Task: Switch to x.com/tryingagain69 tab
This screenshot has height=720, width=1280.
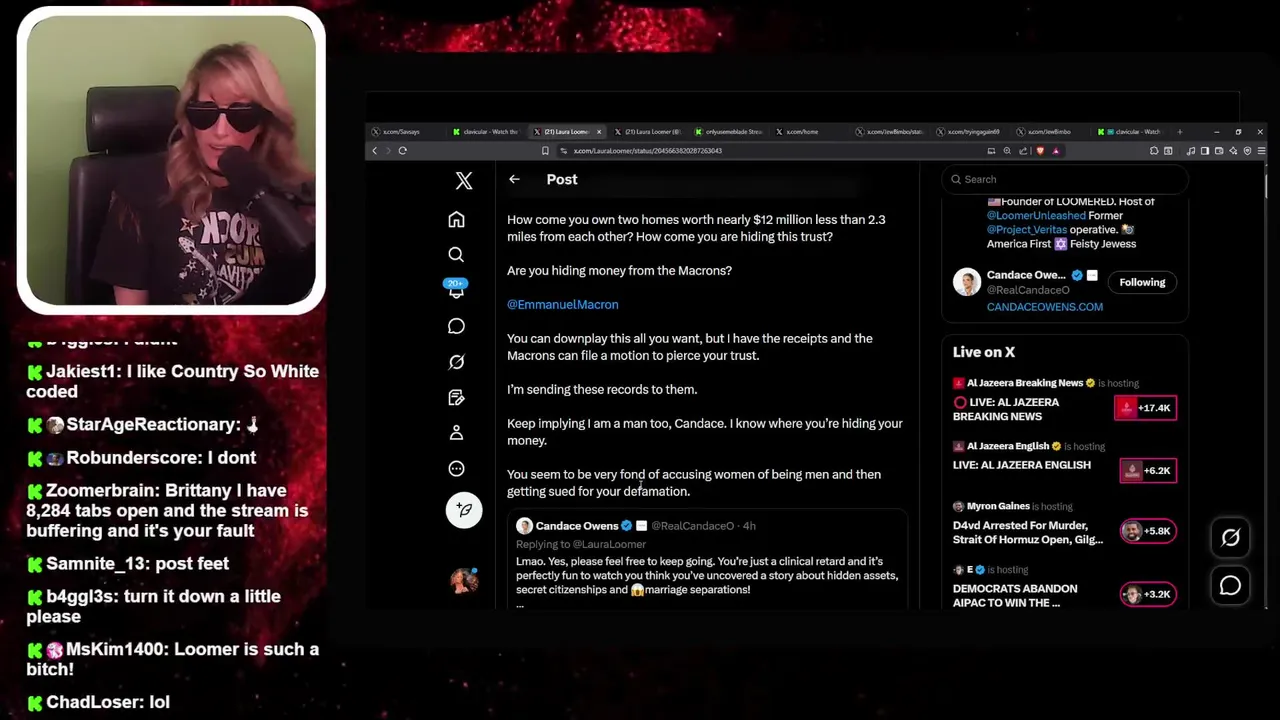Action: (x=972, y=132)
